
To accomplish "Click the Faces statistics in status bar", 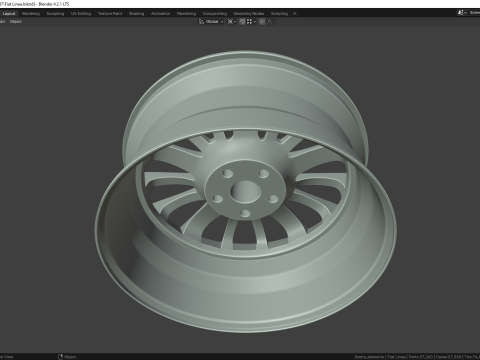I will click(448, 357).
